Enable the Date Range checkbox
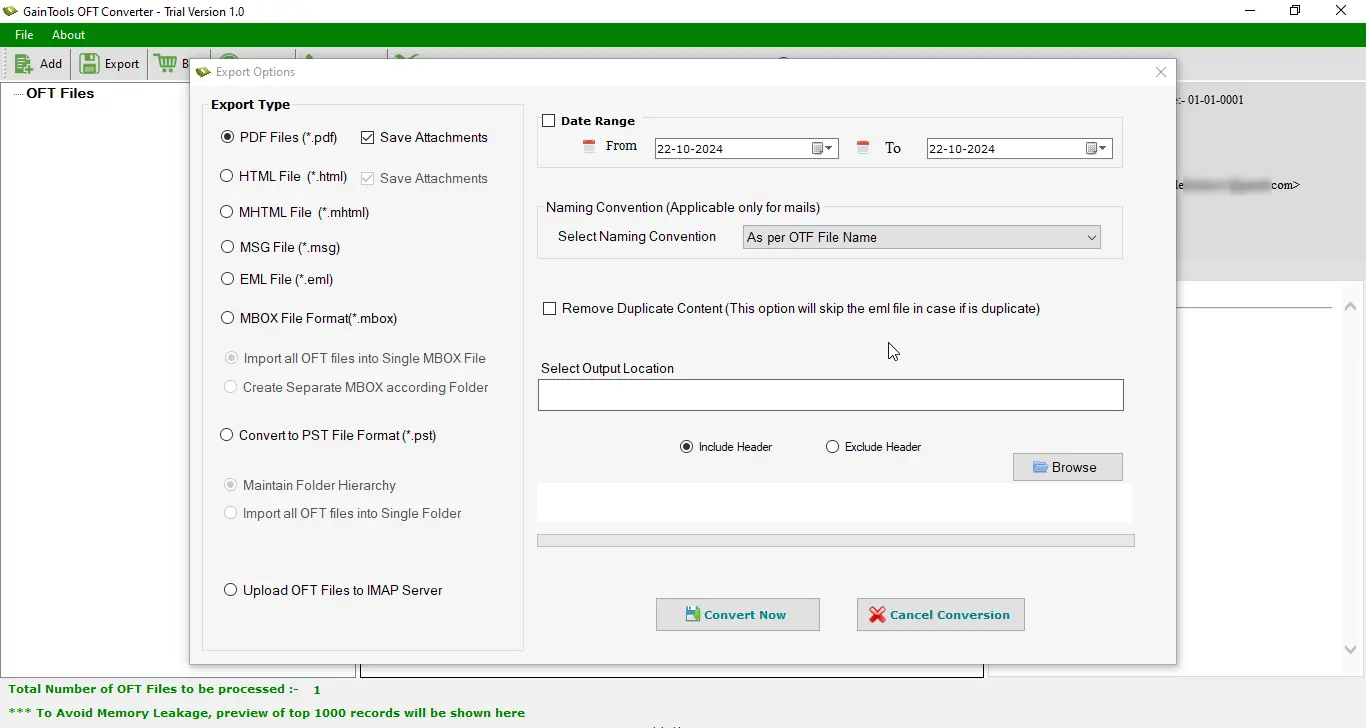This screenshot has height=728, width=1366. [549, 121]
